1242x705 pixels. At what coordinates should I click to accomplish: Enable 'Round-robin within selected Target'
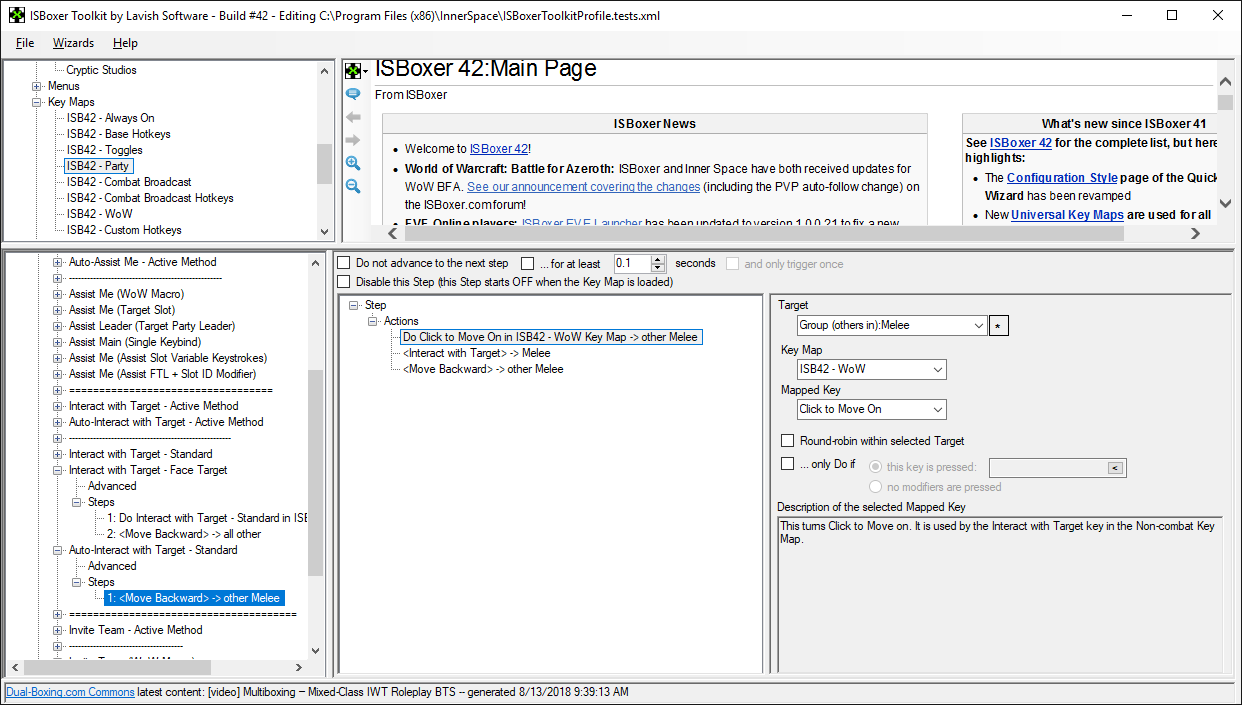(x=788, y=441)
